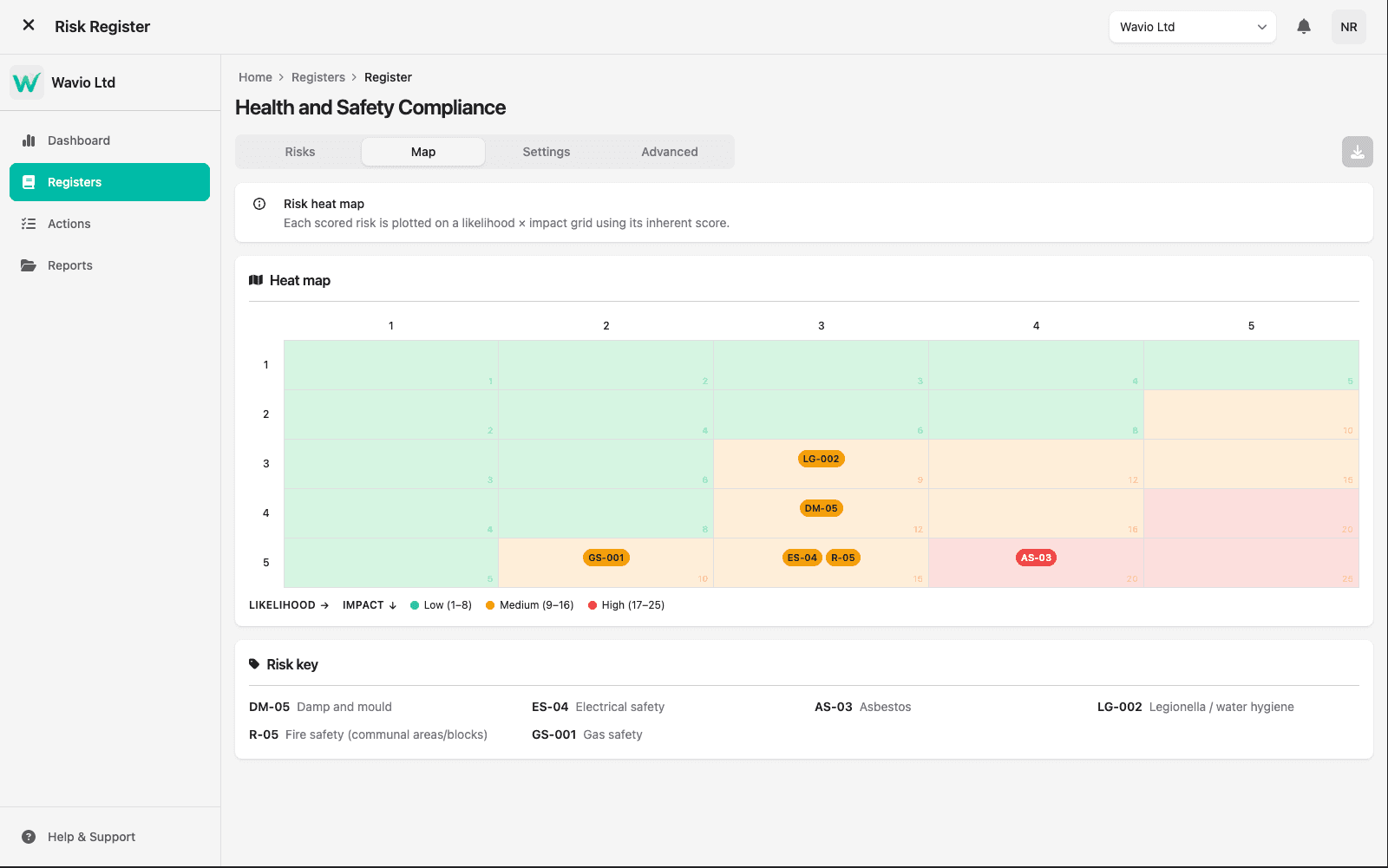
Task: Go to Actions in the sidebar
Action: pos(109,224)
